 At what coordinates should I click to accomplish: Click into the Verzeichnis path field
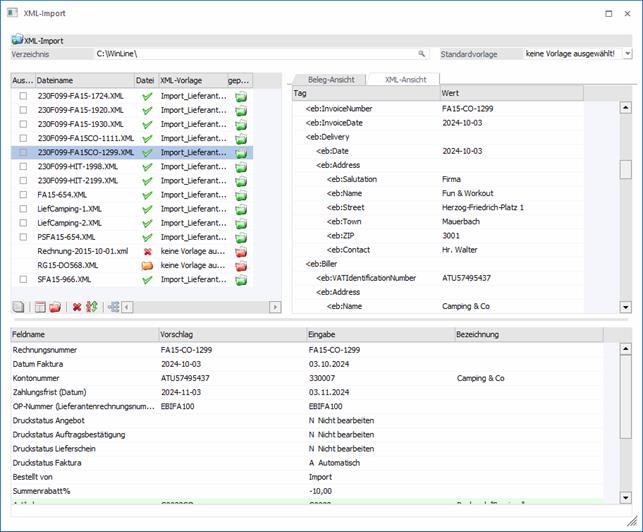tap(255, 53)
